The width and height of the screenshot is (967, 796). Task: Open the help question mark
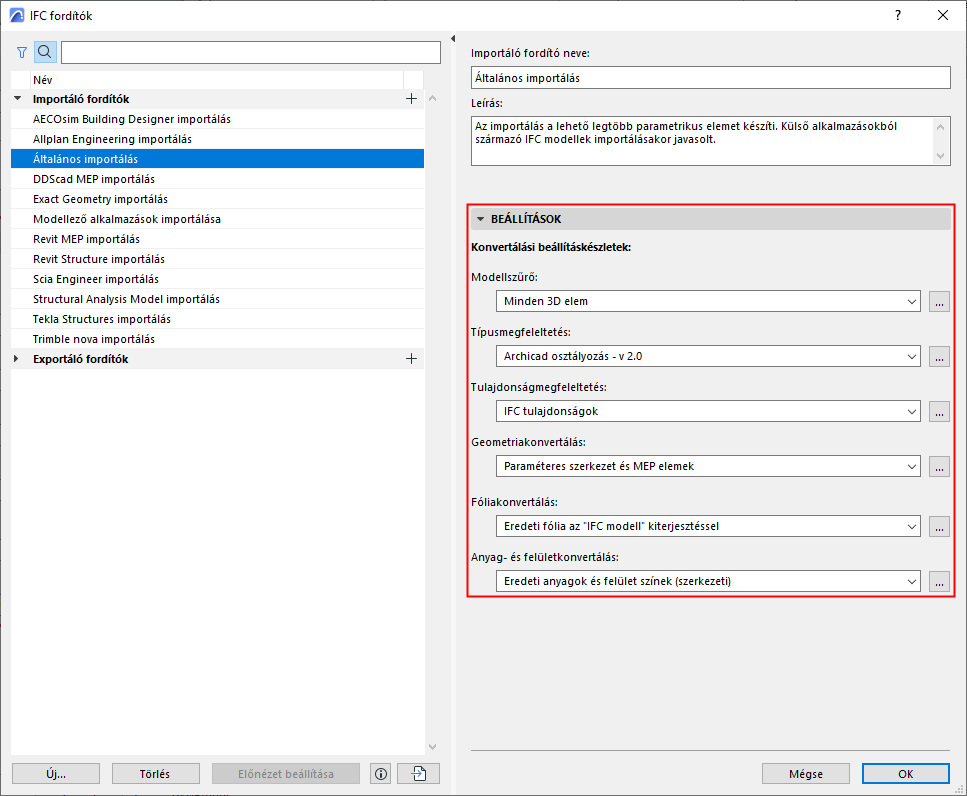point(898,15)
